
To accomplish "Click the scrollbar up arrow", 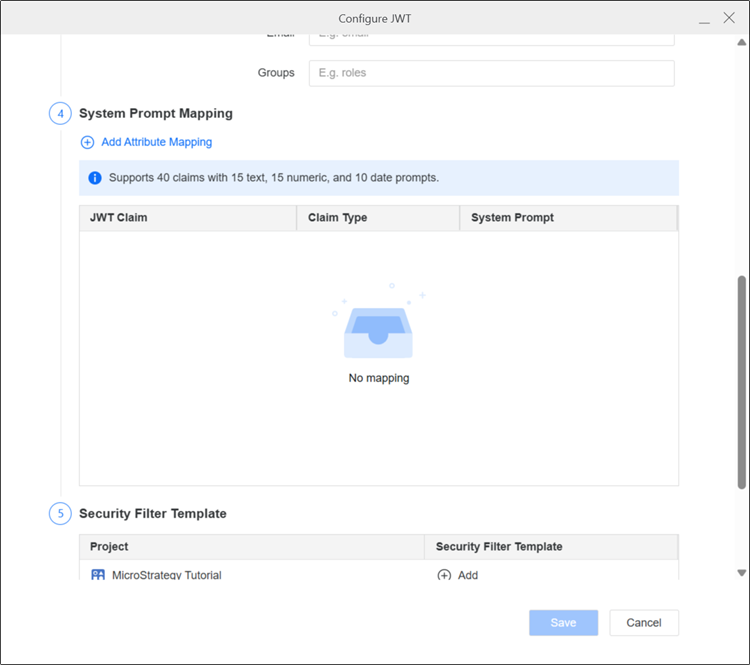I will pyautogui.click(x=741, y=44).
